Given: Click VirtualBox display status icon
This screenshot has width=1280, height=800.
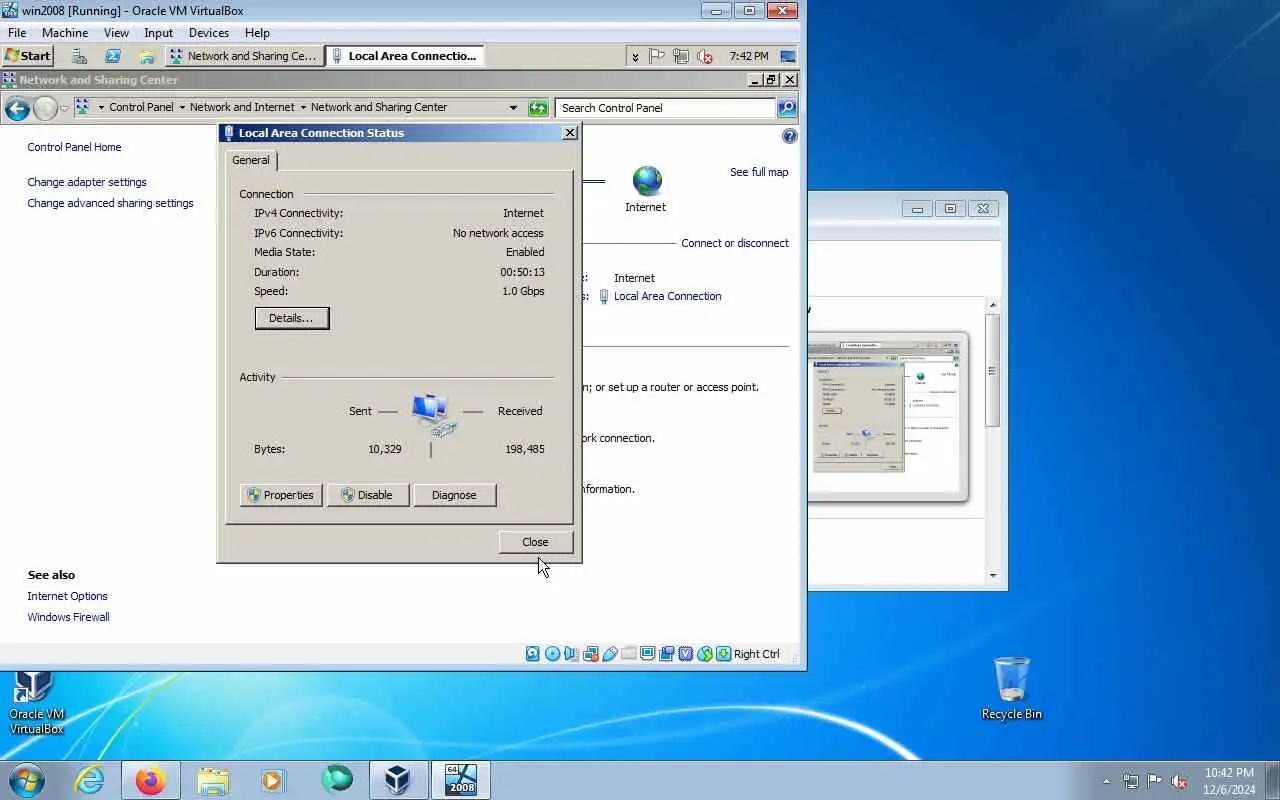Looking at the screenshot, I should click(x=647, y=654).
